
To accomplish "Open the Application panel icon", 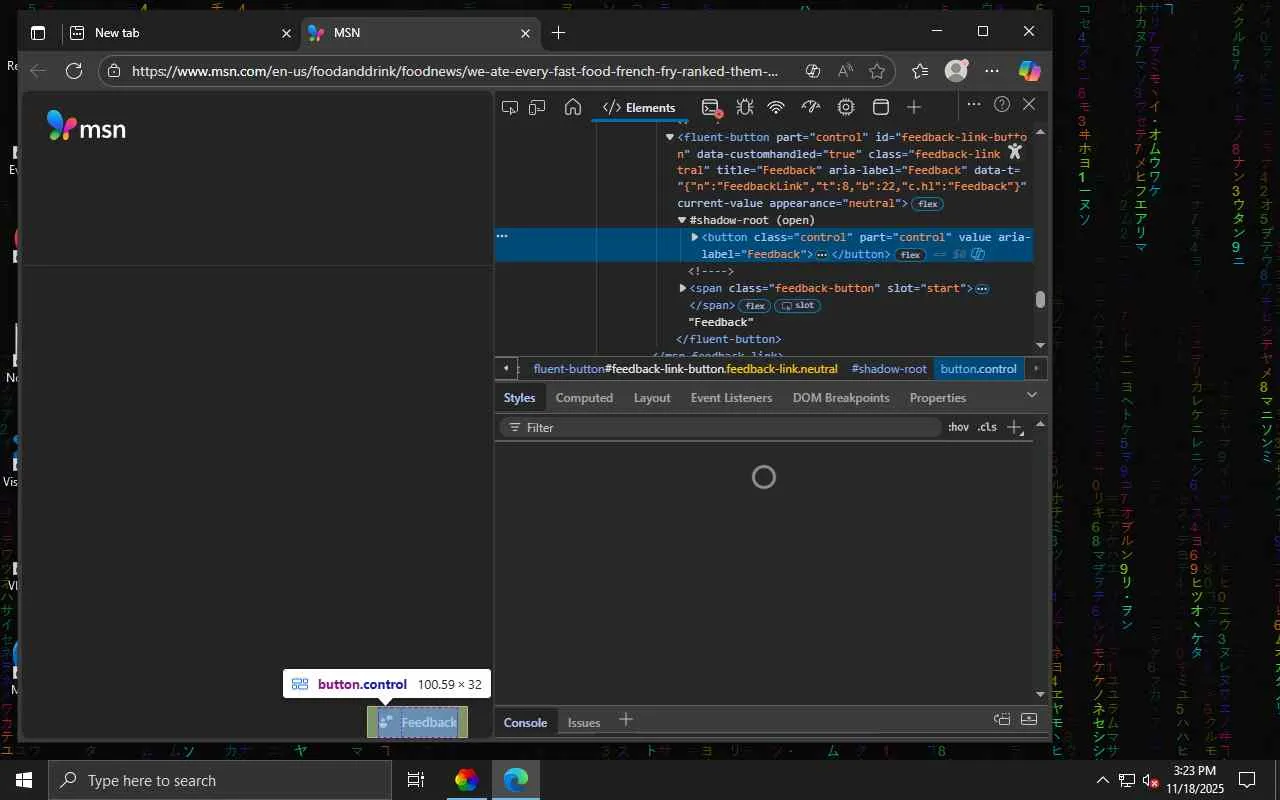I will pos(881,107).
